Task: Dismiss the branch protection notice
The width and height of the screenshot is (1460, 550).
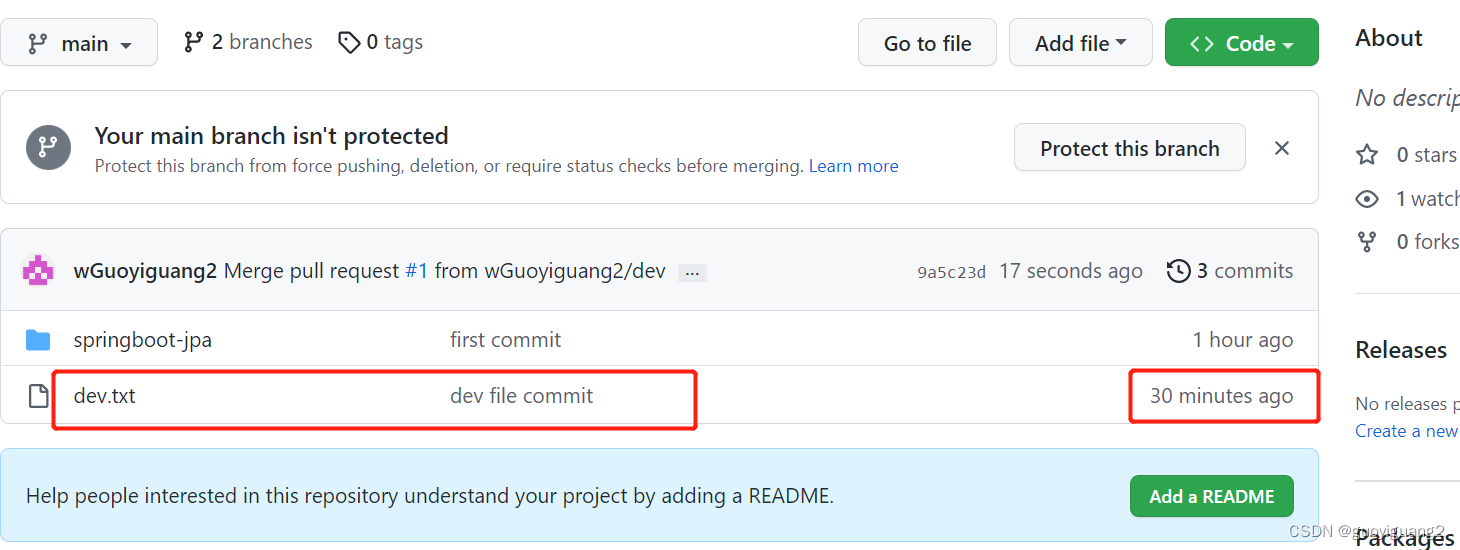Action: coord(1282,148)
